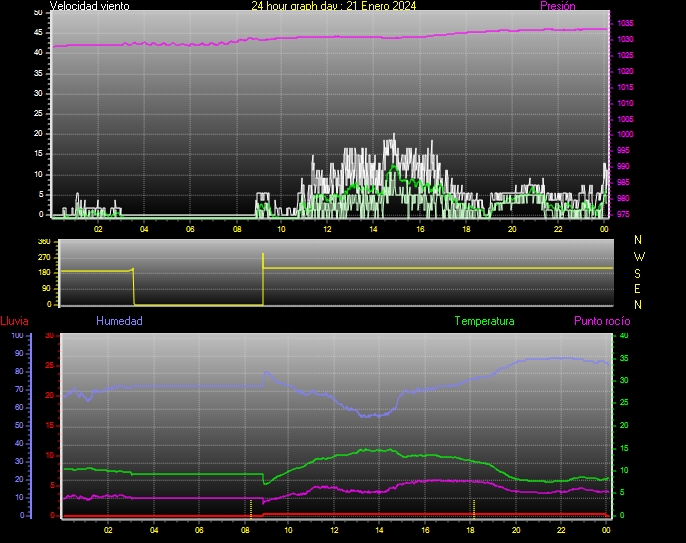Click the red "Lluvia" legend label
Viewport: 686px width, 543px height.
pyautogui.click(x=14, y=321)
